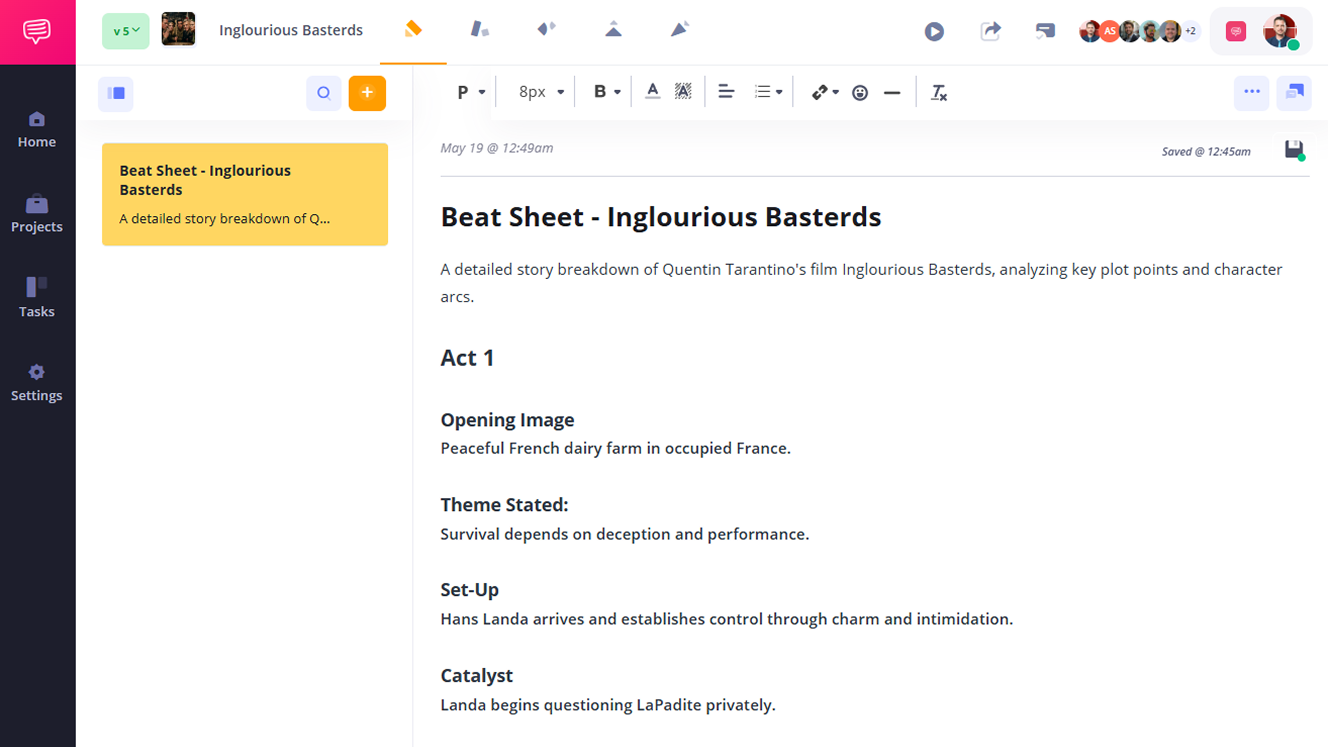
Task: Search notes with the magnifier icon
Action: (324, 93)
